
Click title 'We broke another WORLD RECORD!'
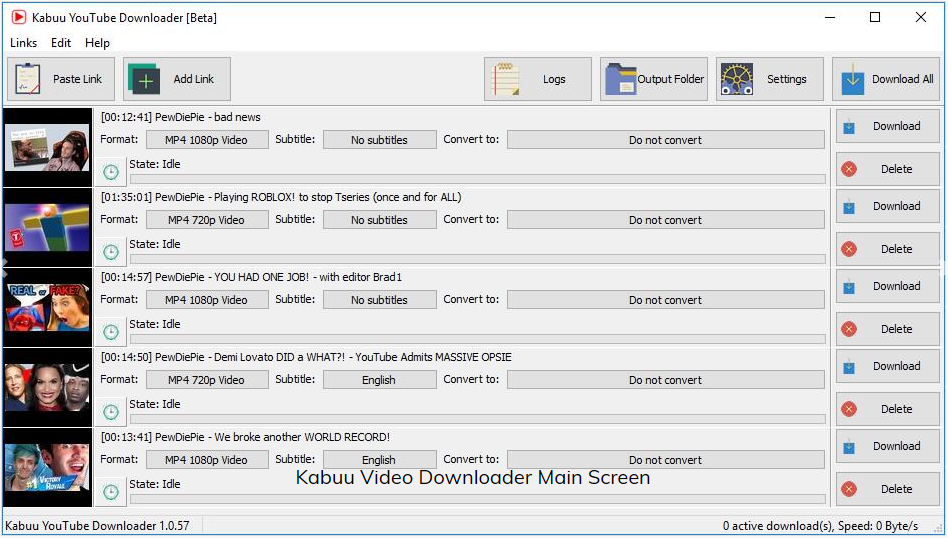302,437
